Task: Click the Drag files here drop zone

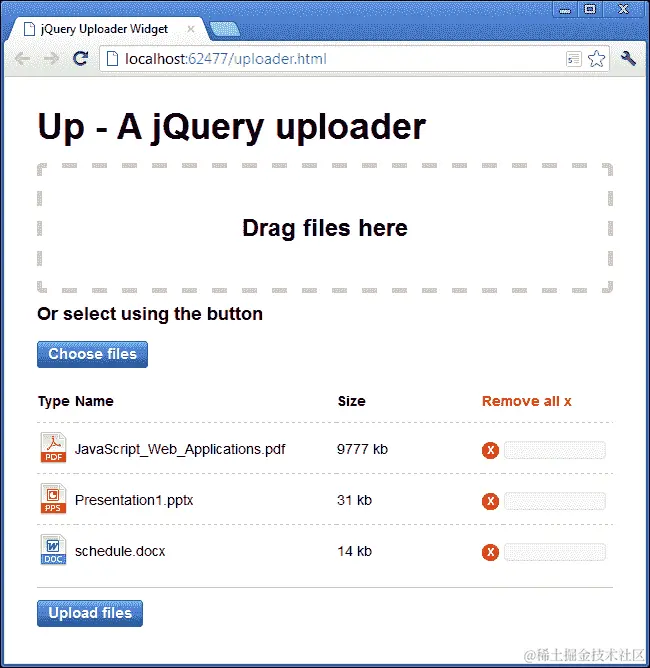Action: tap(325, 228)
